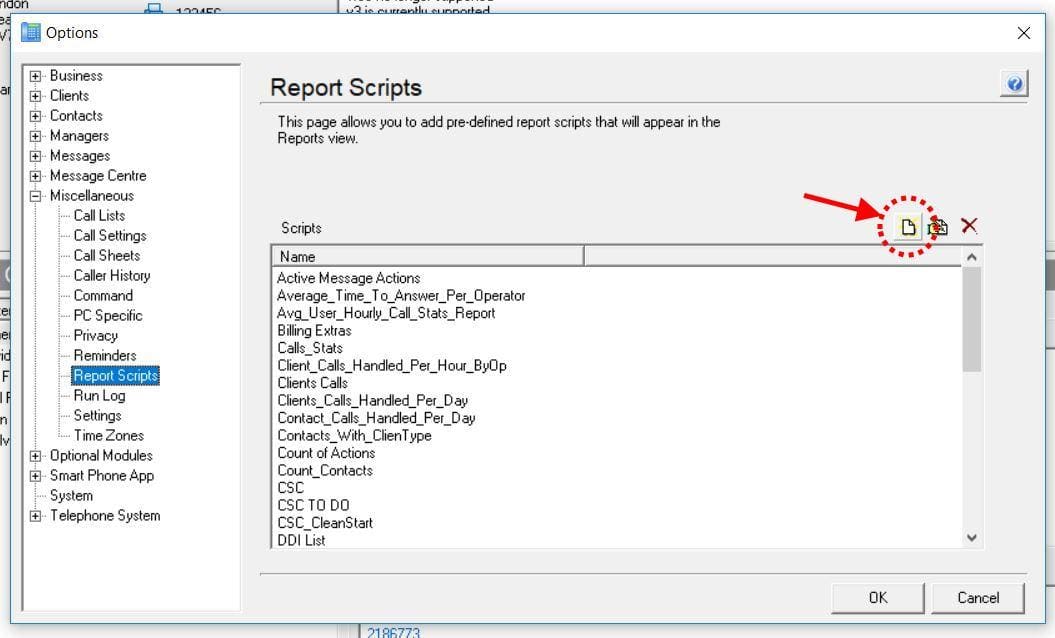Select Avg_User_Hourly_Call_Stats_Report script
1055x638 pixels.
386,313
